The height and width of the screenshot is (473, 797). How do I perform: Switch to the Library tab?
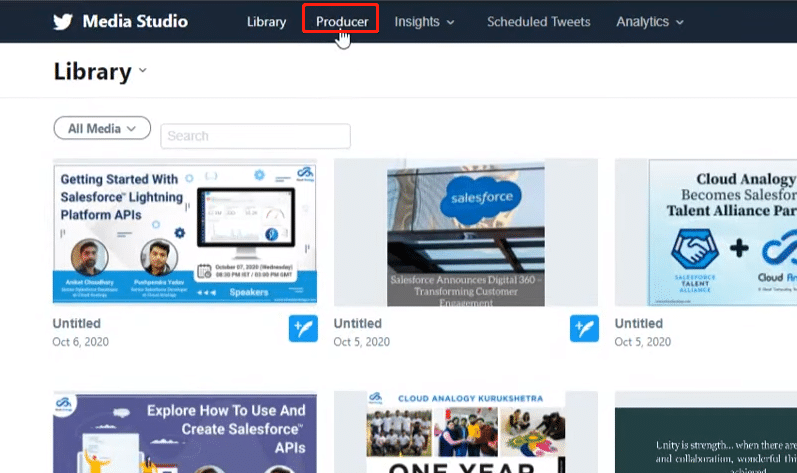266,22
